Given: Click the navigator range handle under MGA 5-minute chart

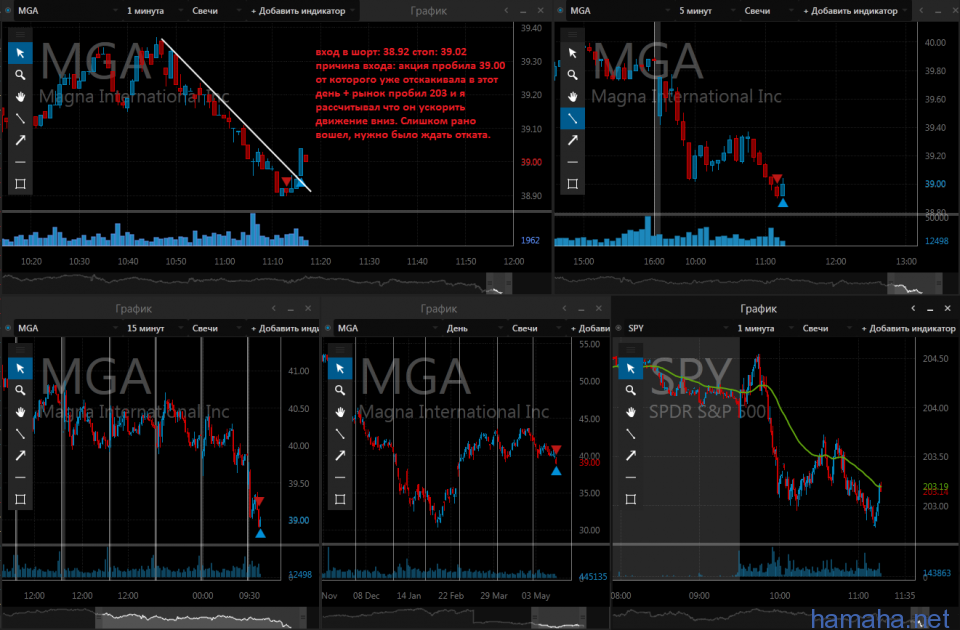Looking at the screenshot, I should (914, 283).
